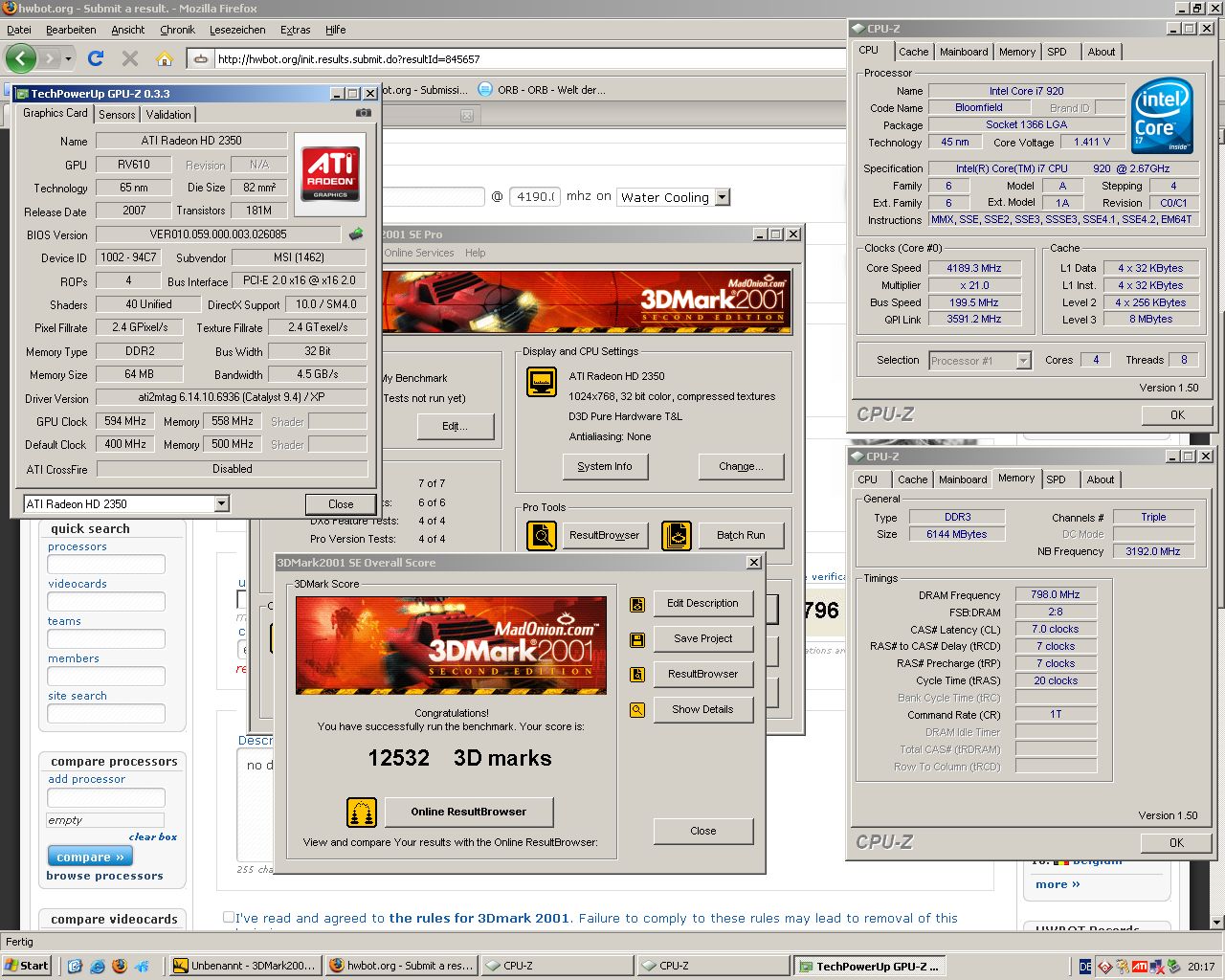Open Help menu in 3DMark2001 window
The image size is (1225, 980).
click(x=476, y=253)
